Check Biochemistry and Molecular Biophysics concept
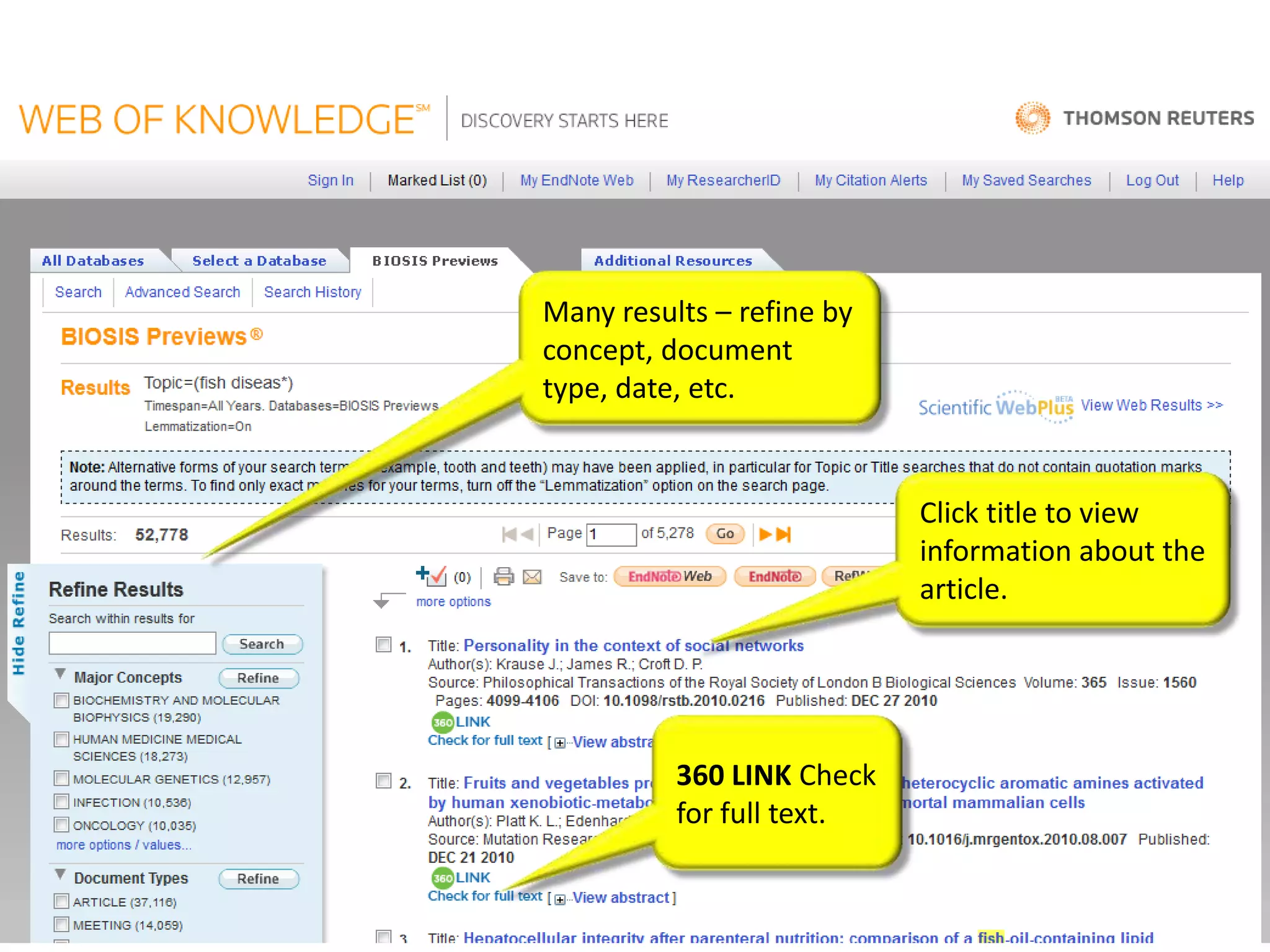The image size is (1270, 952). click(x=61, y=700)
